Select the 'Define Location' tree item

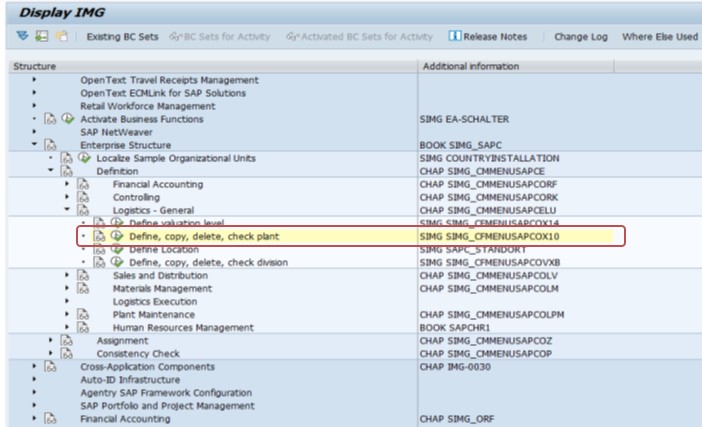164,249
